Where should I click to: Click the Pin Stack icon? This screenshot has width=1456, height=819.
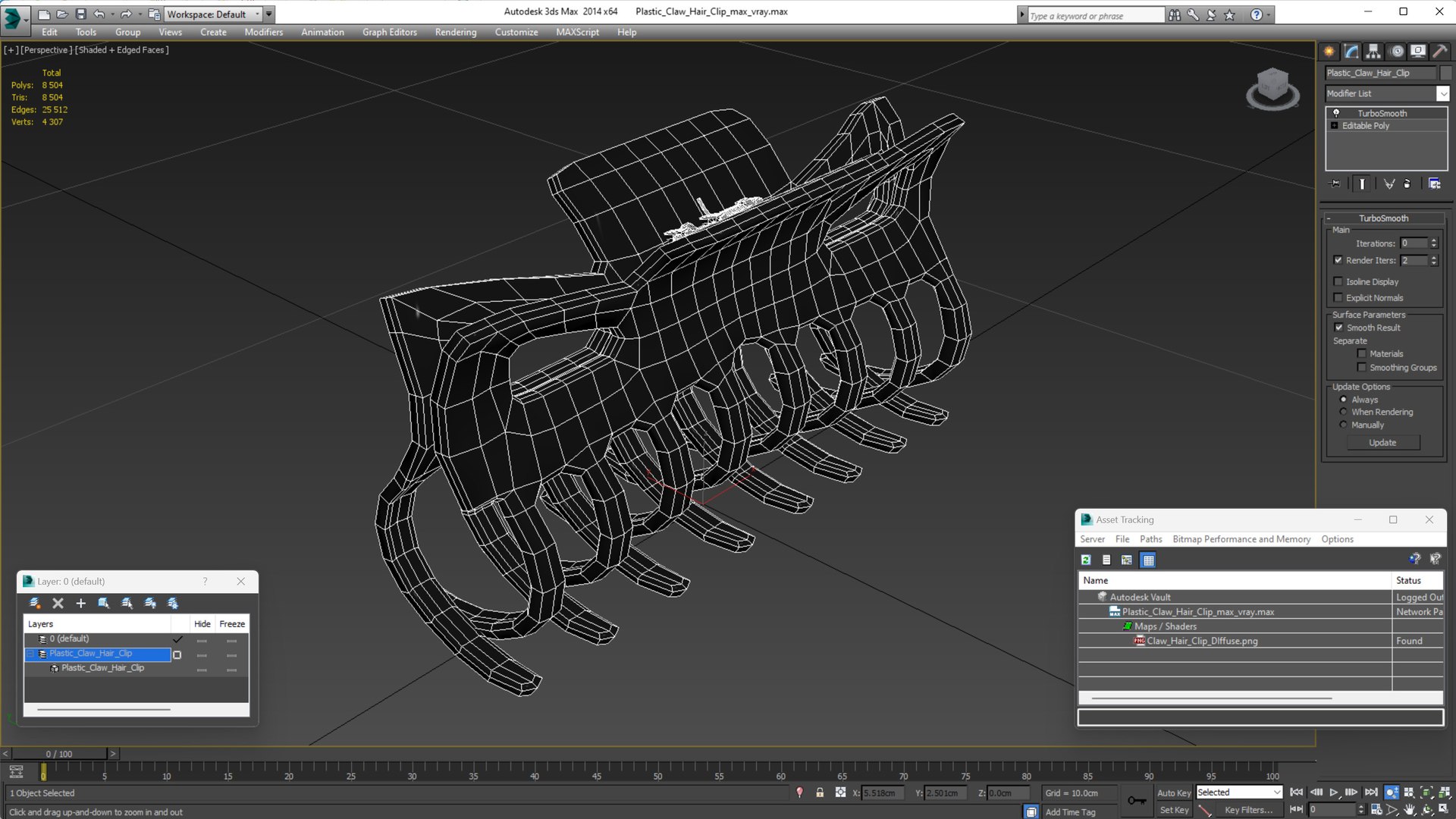click(1335, 184)
